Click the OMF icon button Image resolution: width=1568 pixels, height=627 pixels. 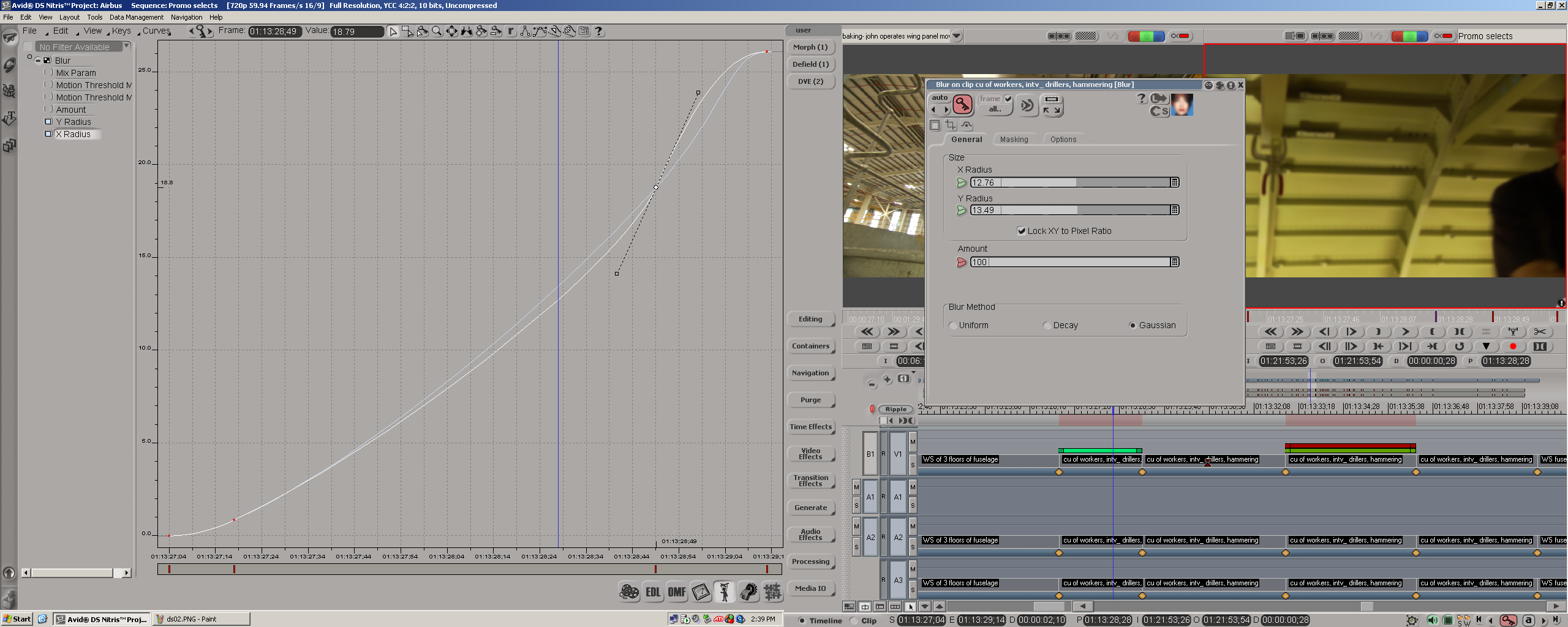click(x=677, y=592)
